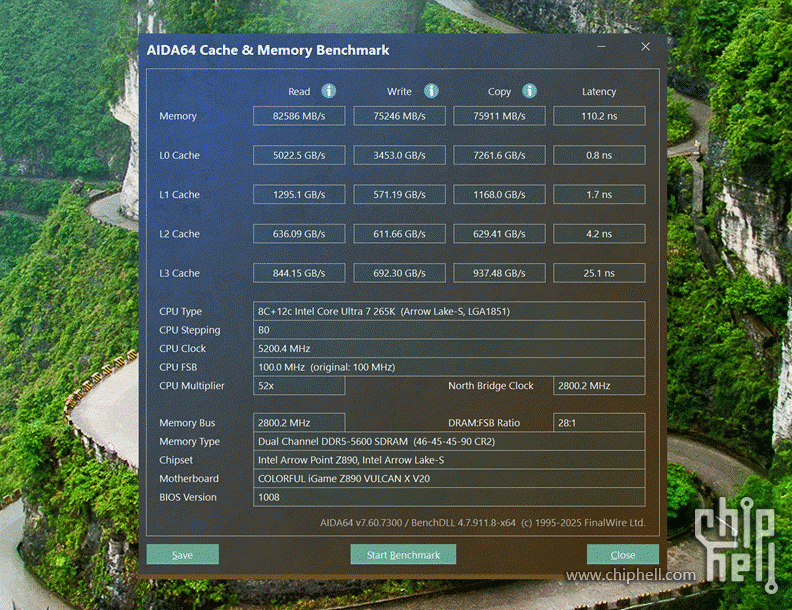Screen dimensions: 792x610
Task: Click L3 Cache latency 25.1 ns
Action: (599, 273)
